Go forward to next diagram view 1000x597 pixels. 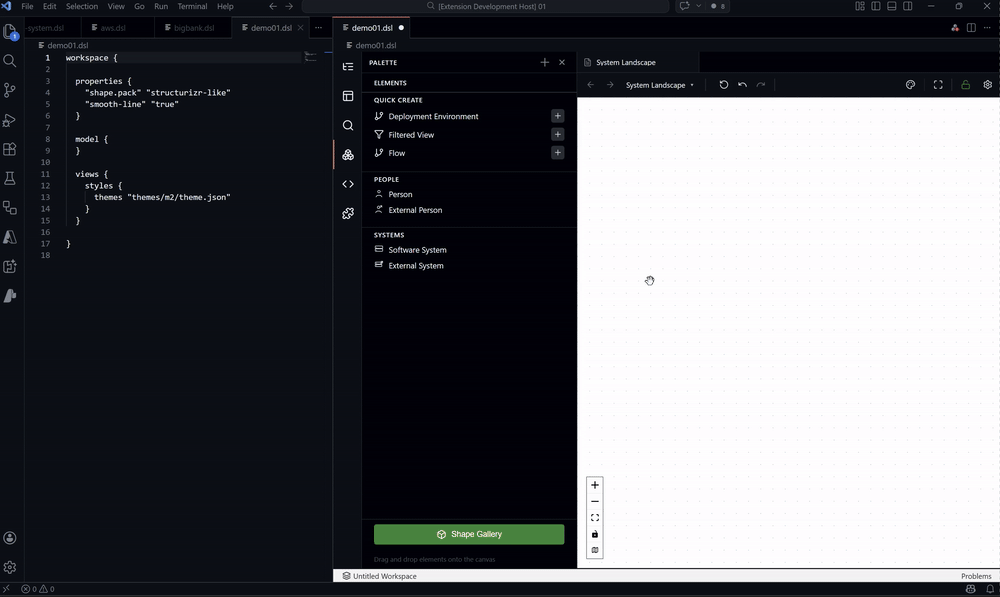point(610,85)
